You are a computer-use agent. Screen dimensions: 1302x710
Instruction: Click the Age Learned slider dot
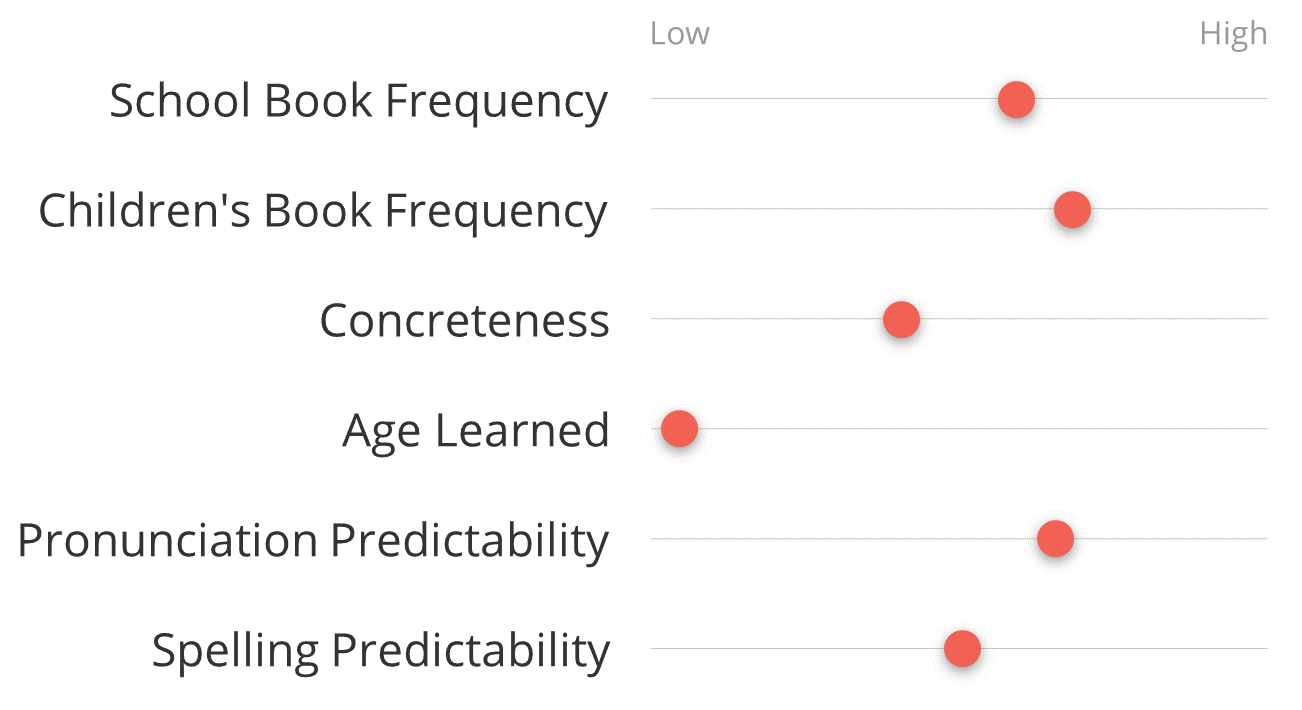pyautogui.click(x=679, y=429)
